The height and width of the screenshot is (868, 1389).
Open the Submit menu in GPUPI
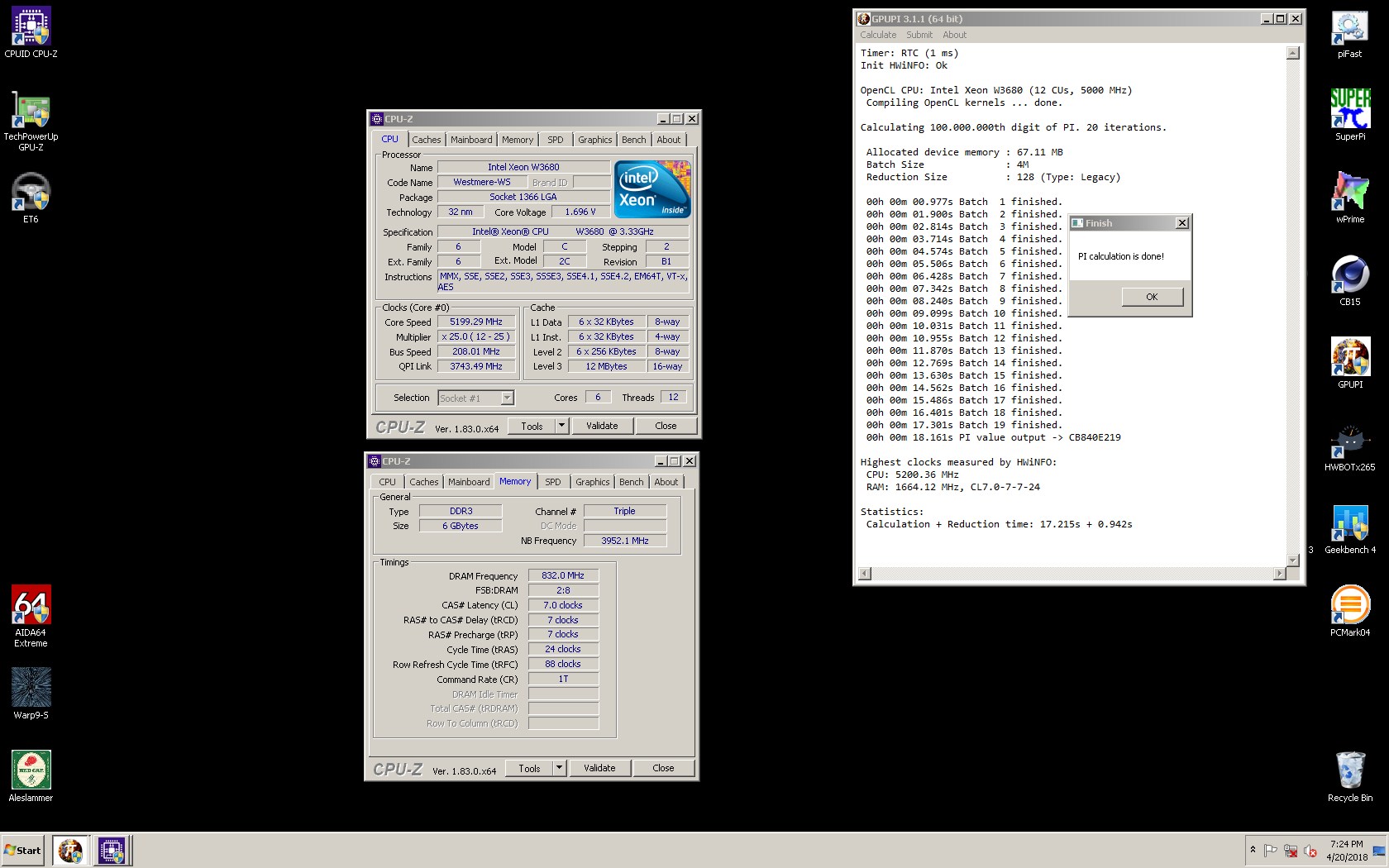pyautogui.click(x=919, y=35)
